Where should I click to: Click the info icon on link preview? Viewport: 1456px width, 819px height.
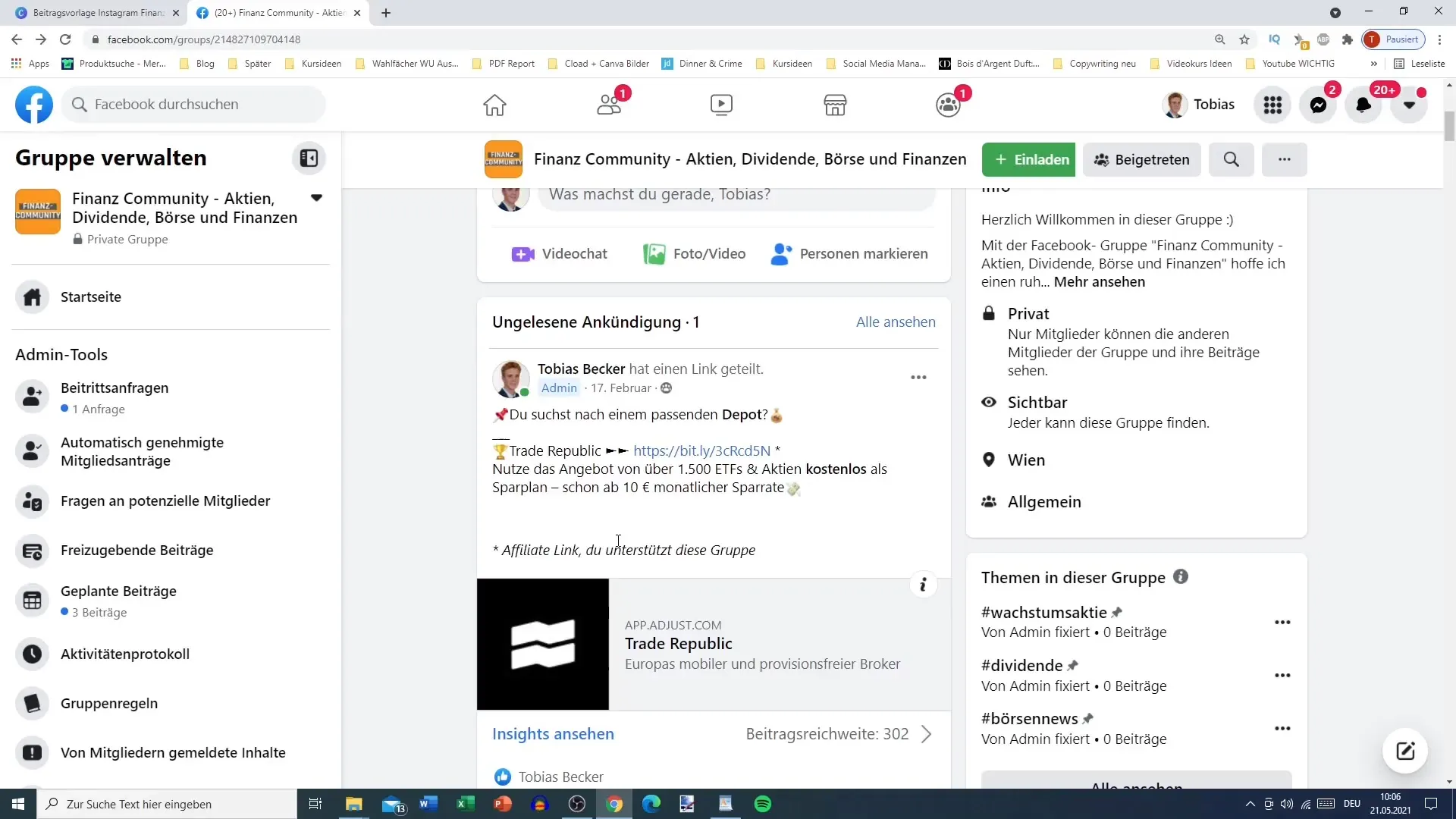(x=923, y=585)
